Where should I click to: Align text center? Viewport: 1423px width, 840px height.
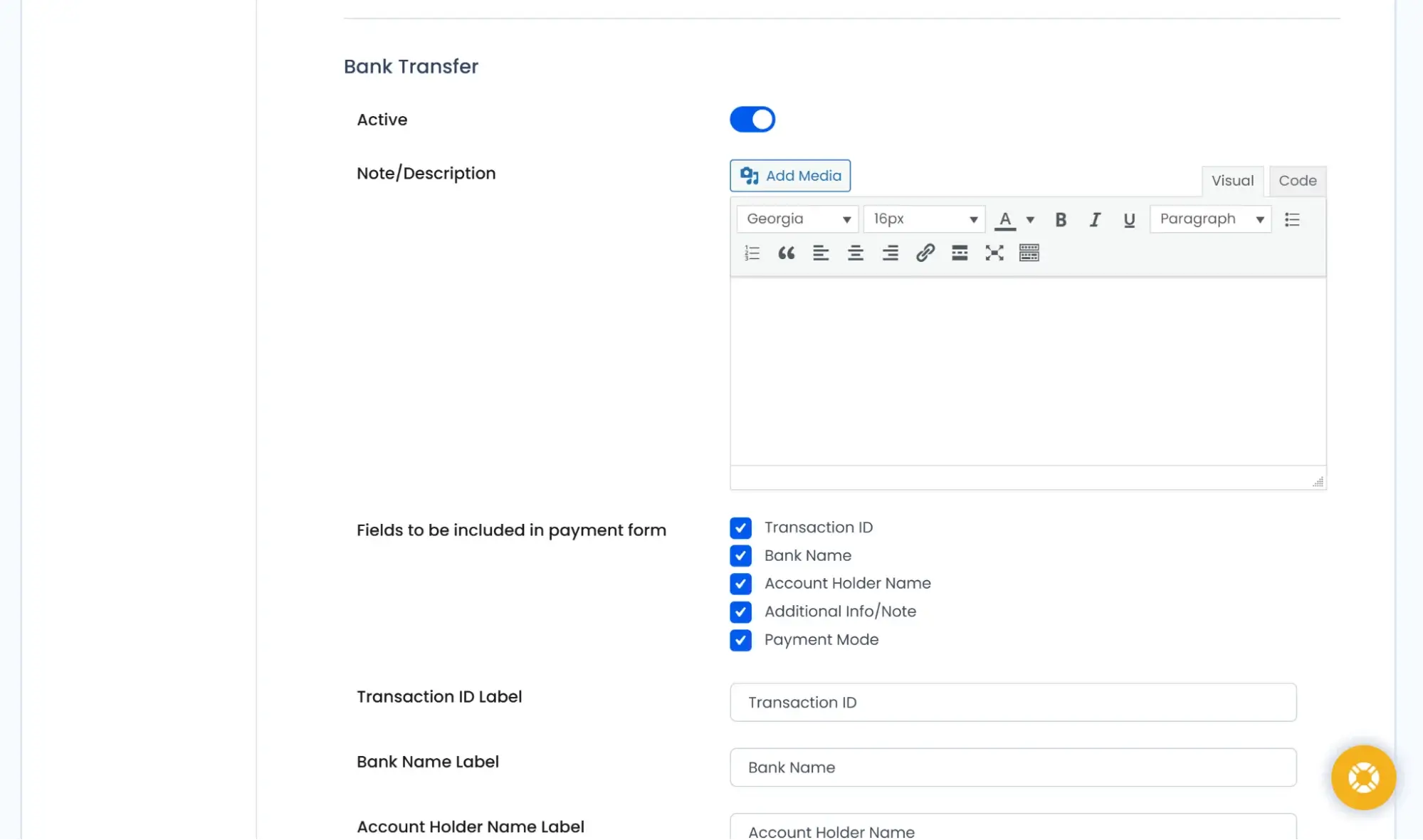(x=855, y=253)
